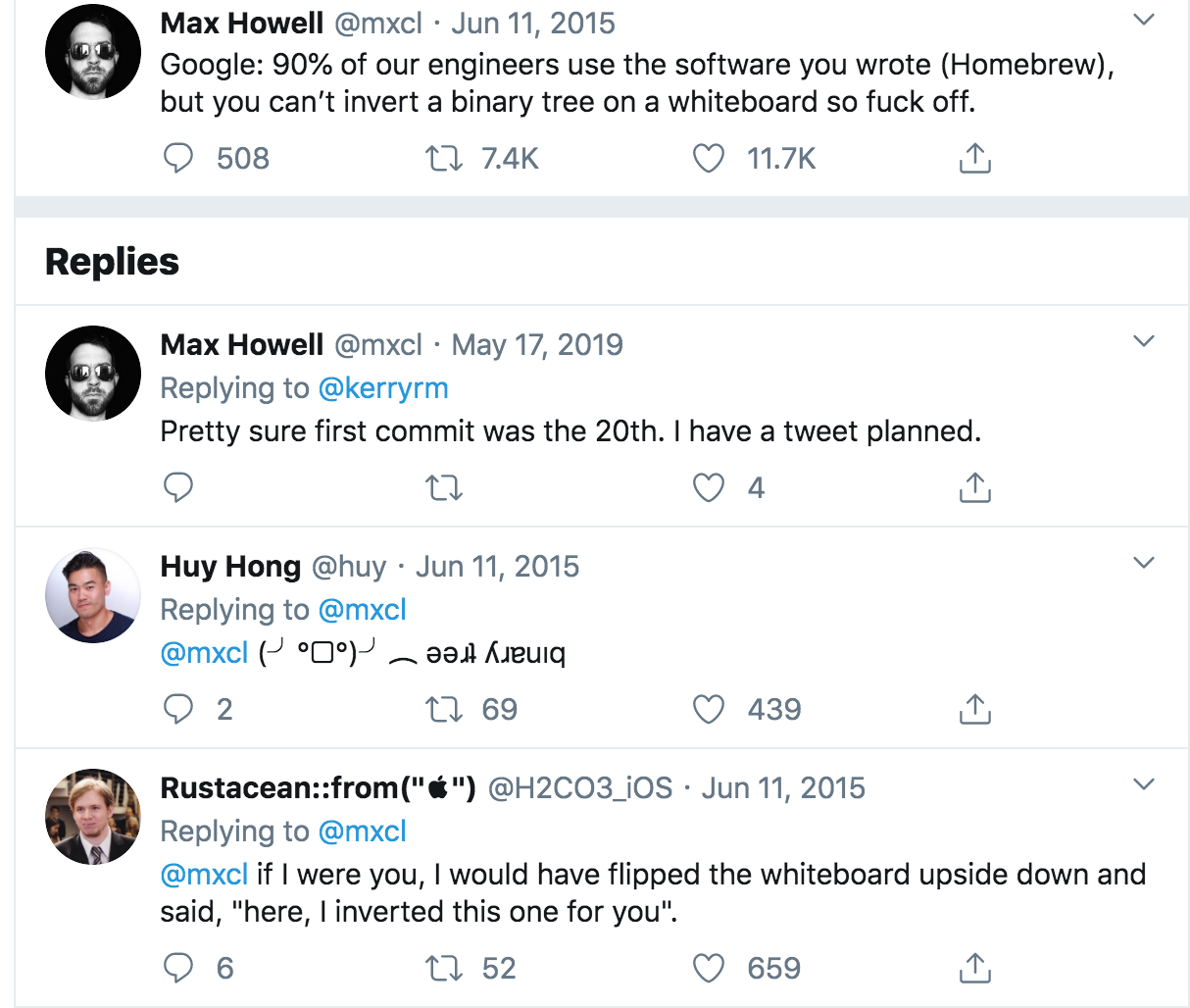View Rustacean's avatar photo

pyautogui.click(x=93, y=817)
